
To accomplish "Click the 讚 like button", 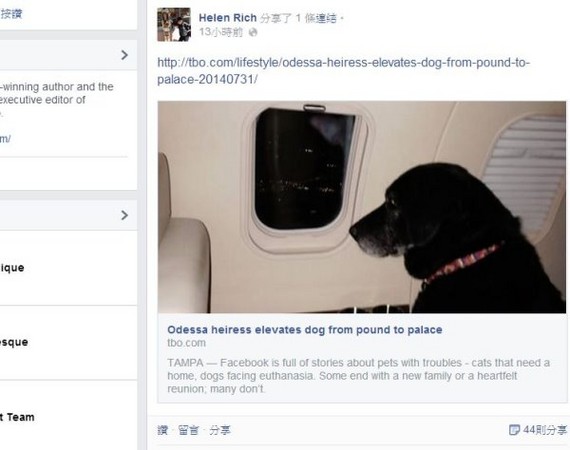I will tap(162, 430).
